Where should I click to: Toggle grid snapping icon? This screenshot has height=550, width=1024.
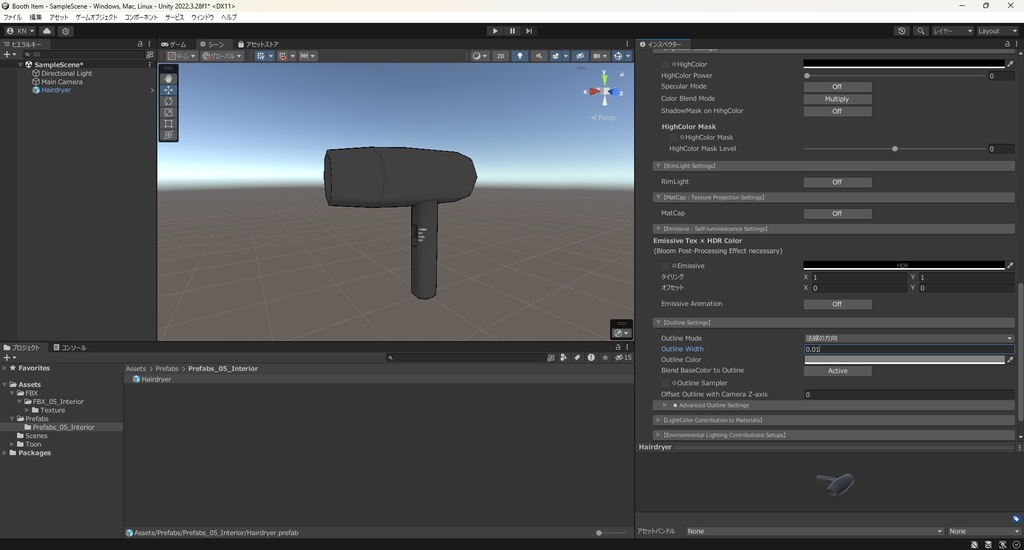tap(283, 56)
